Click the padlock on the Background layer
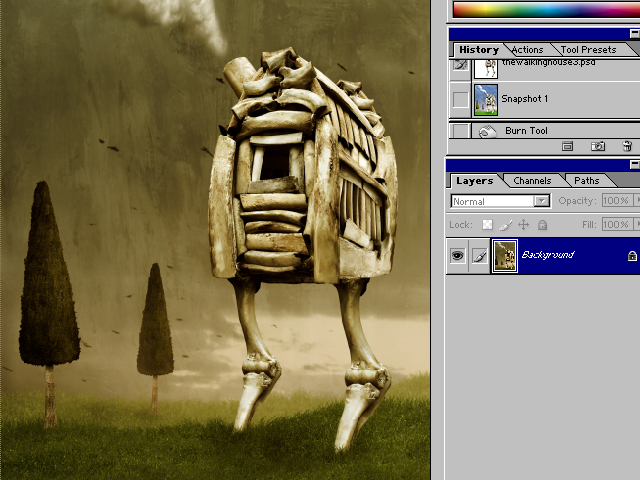 (x=631, y=256)
